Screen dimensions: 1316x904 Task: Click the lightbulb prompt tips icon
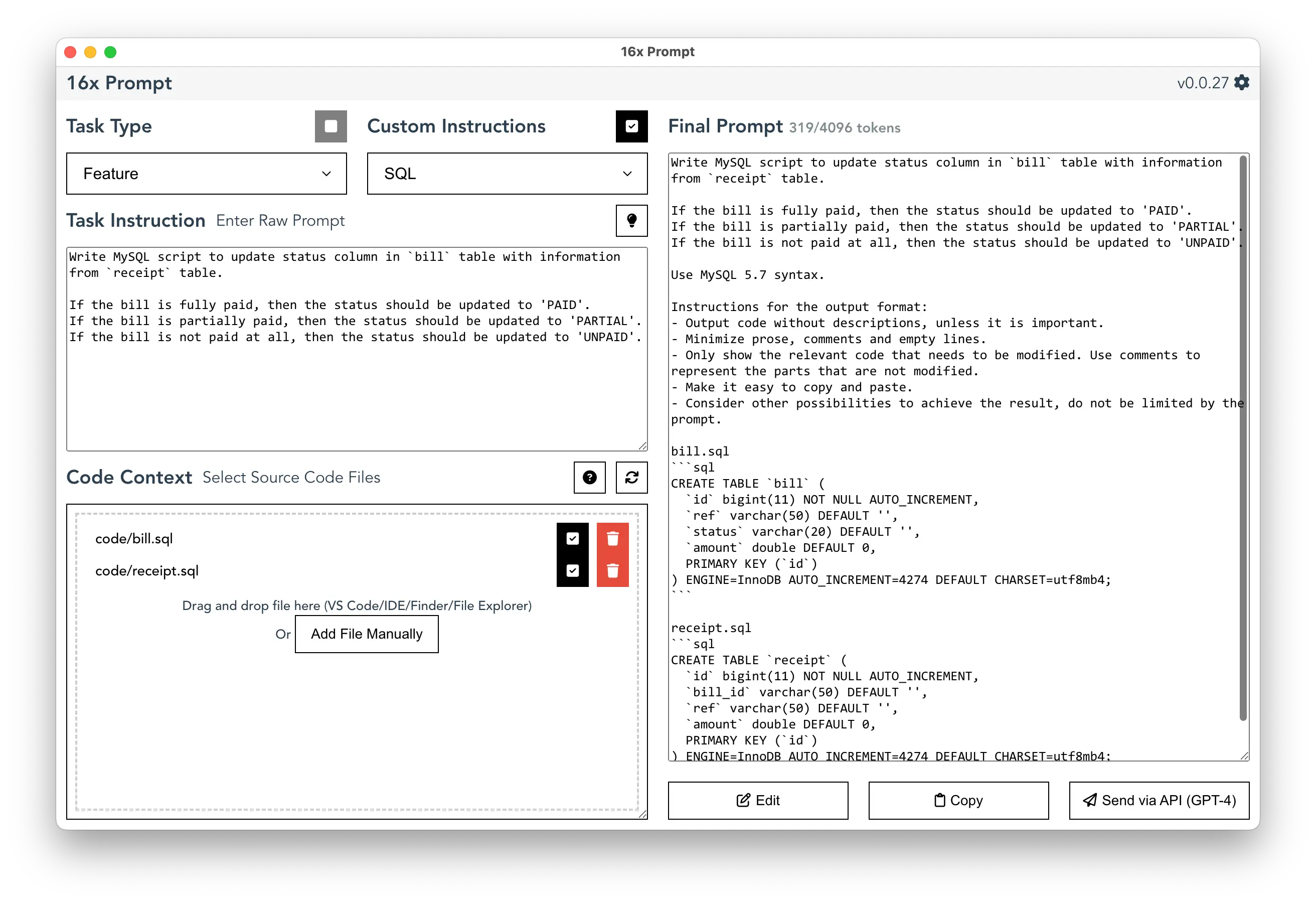(x=631, y=220)
